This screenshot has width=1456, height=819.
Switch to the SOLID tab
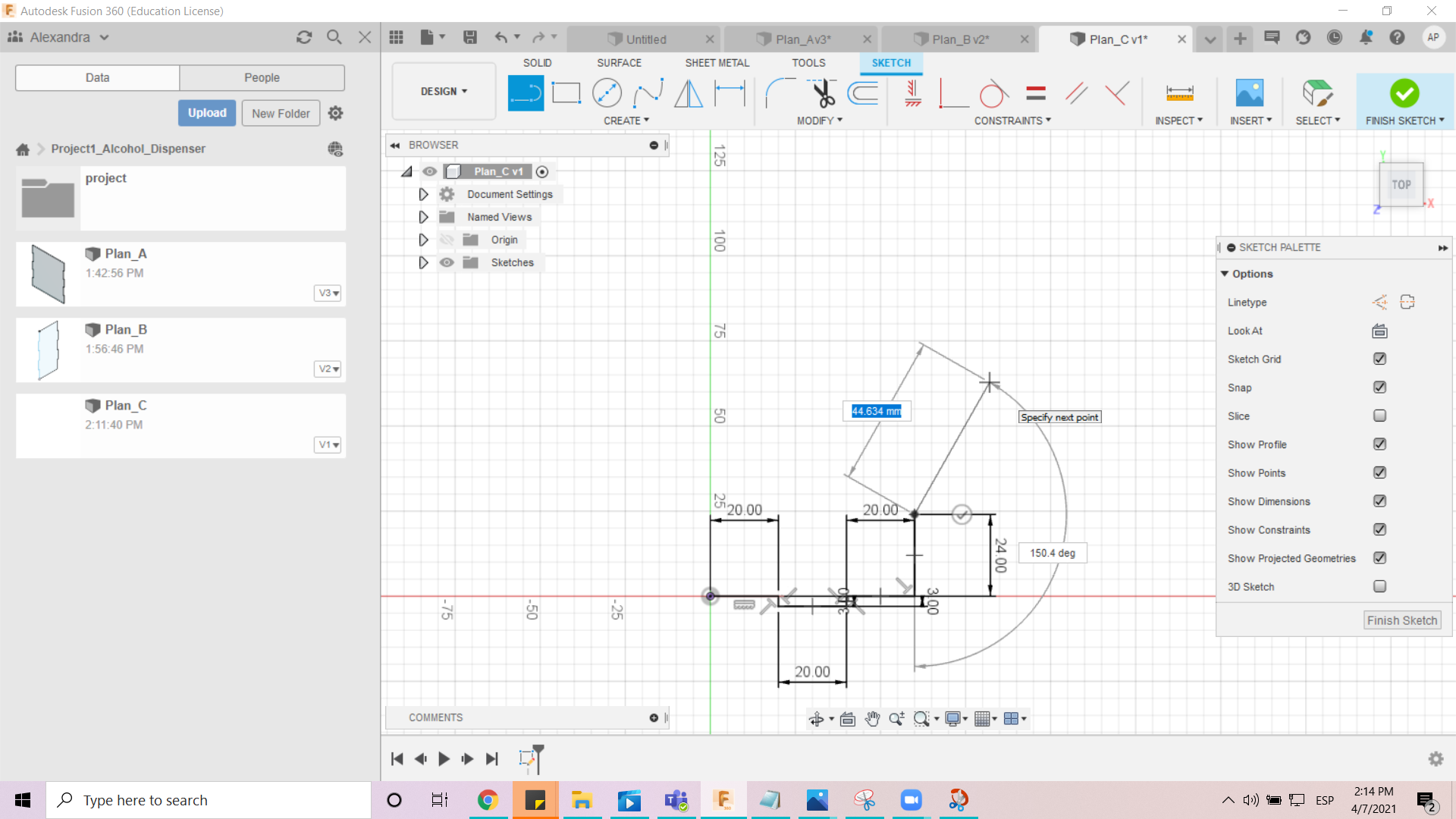coord(537,63)
